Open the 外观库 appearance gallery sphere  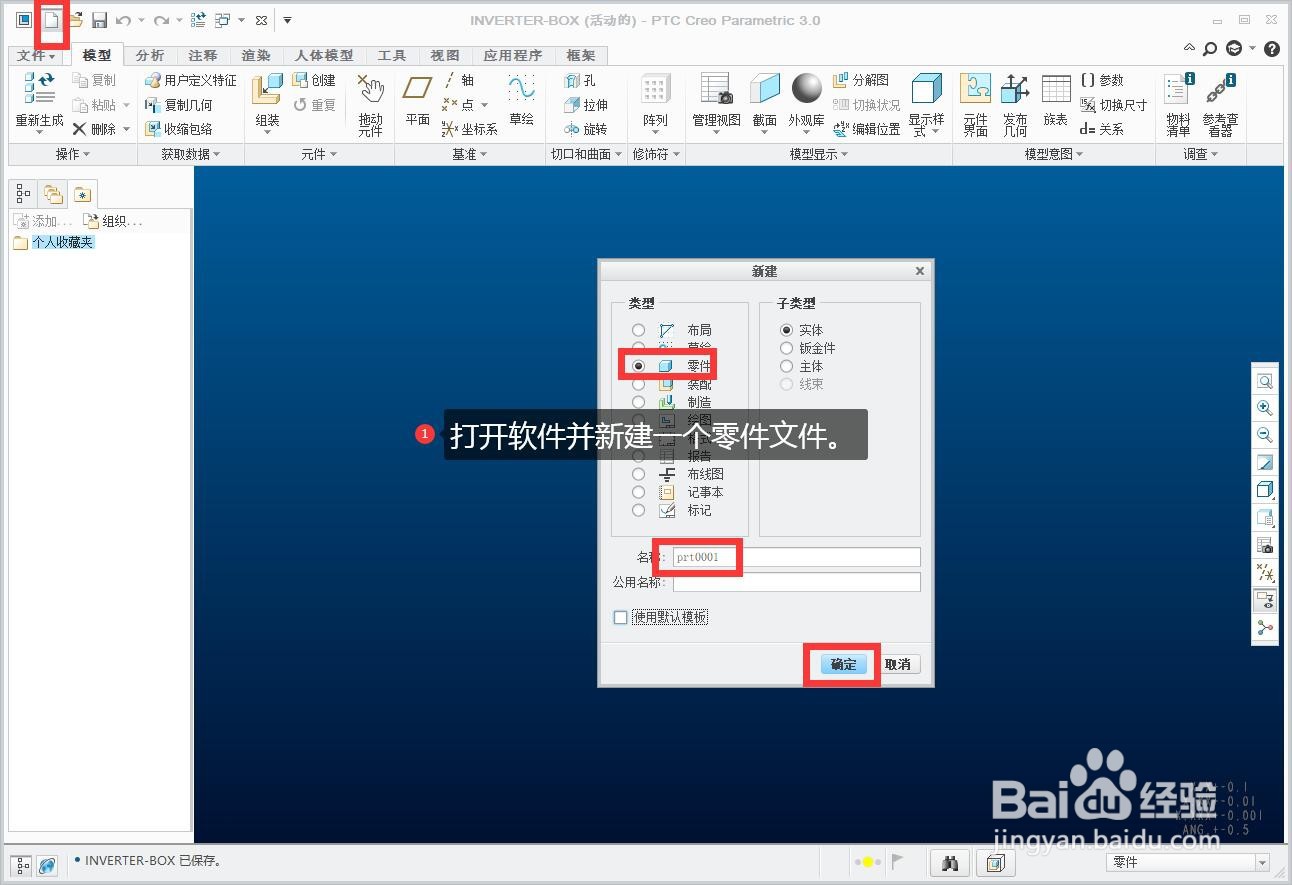pyautogui.click(x=806, y=89)
